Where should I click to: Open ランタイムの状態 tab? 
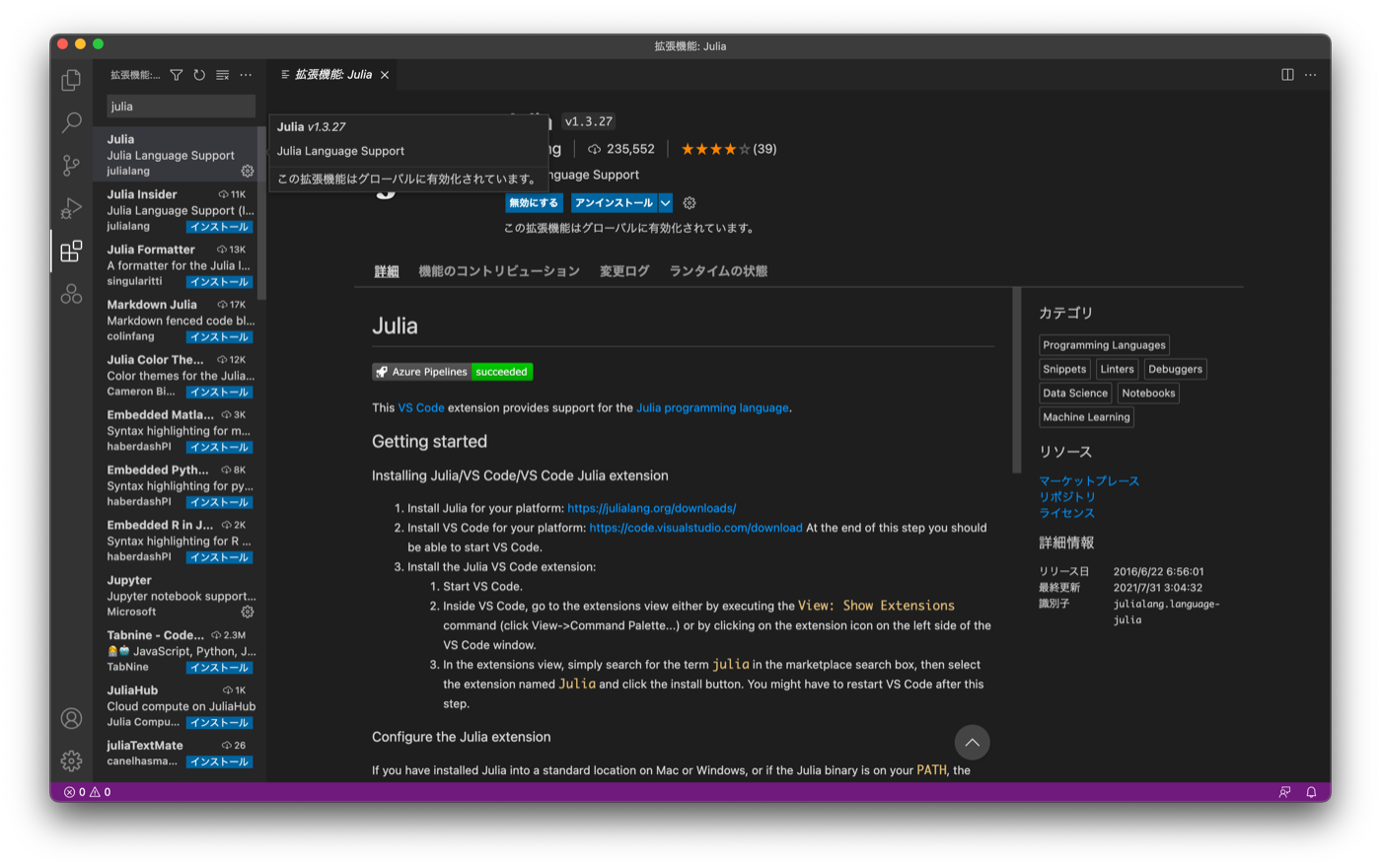(718, 271)
